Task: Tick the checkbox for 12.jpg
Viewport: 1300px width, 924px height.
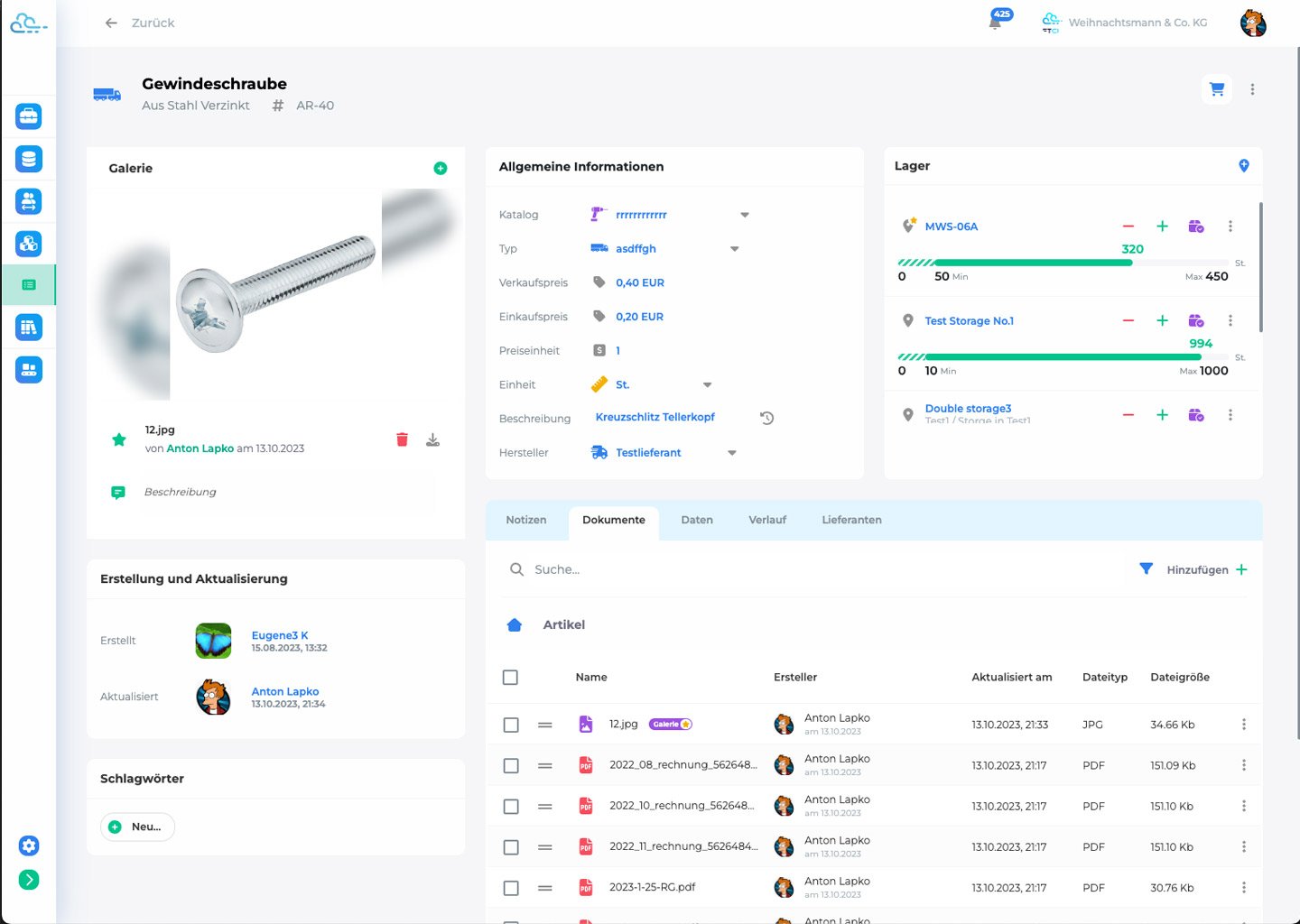Action: coord(511,725)
